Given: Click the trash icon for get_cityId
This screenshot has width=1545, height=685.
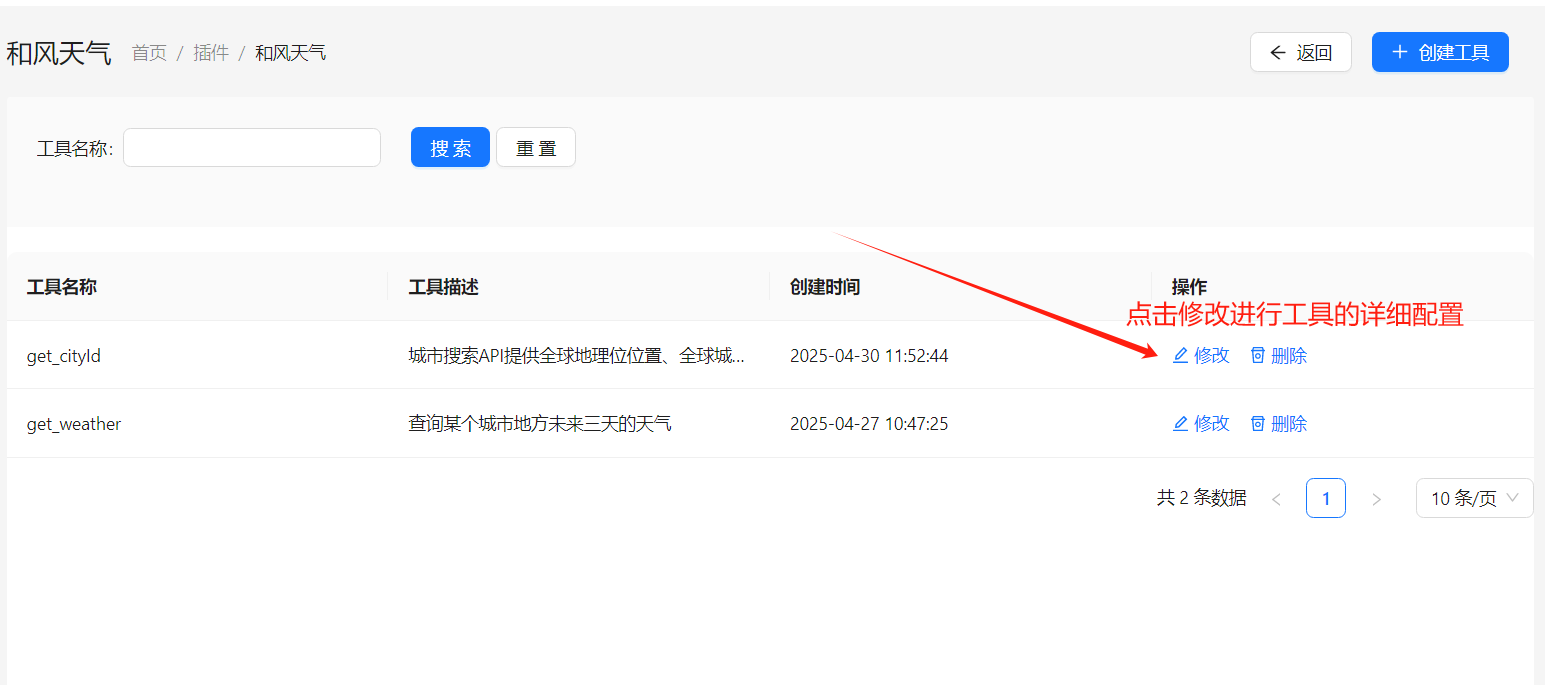Looking at the screenshot, I should point(1258,356).
